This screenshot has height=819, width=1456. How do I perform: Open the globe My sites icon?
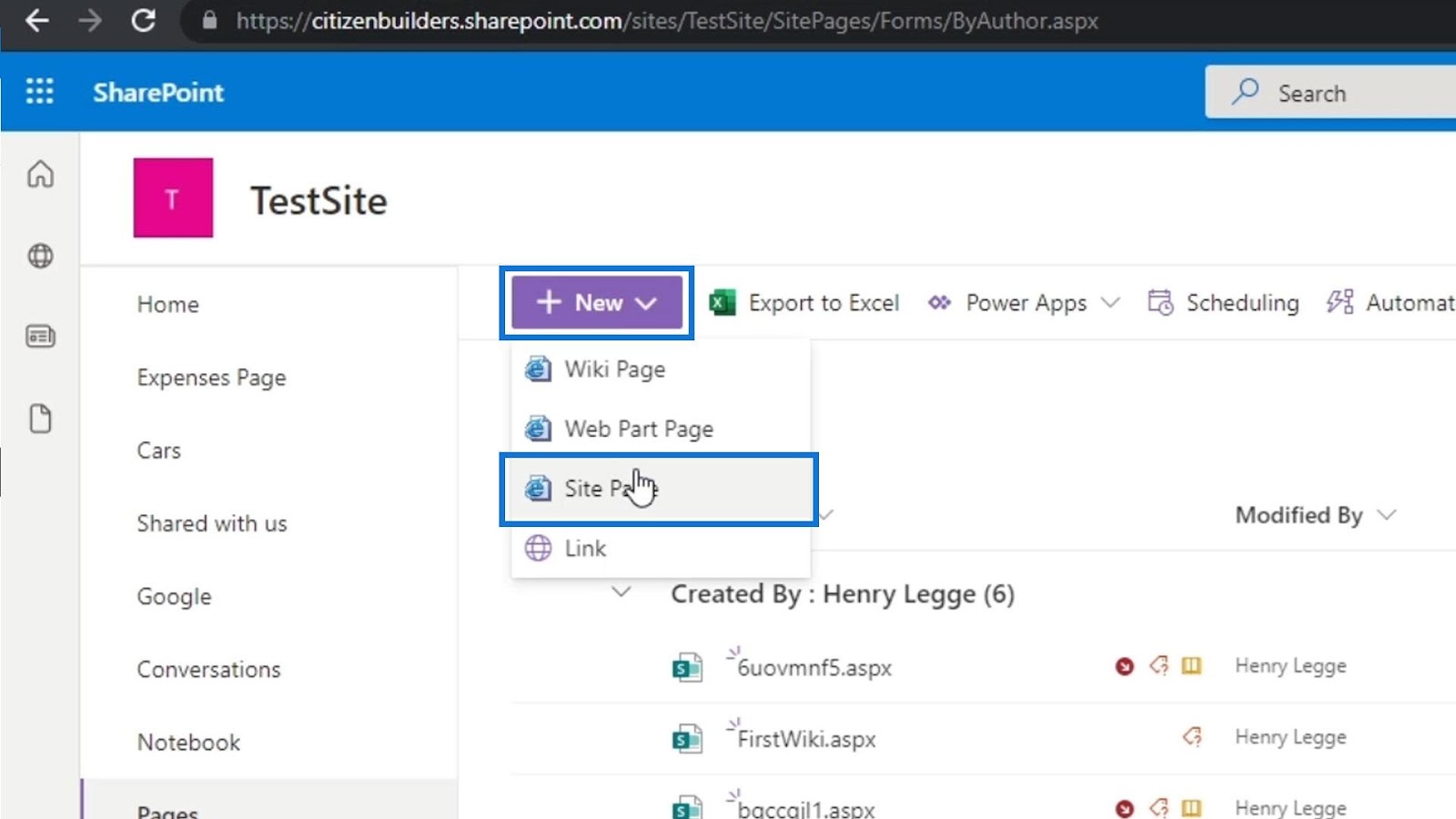[x=40, y=256]
